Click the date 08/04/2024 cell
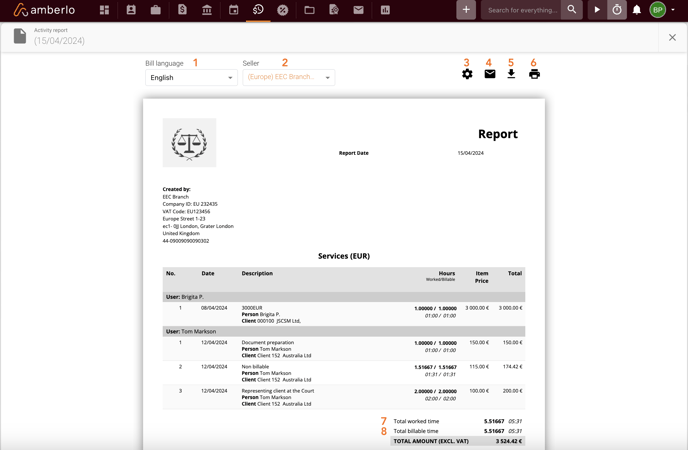The image size is (688, 450). pyautogui.click(x=214, y=308)
